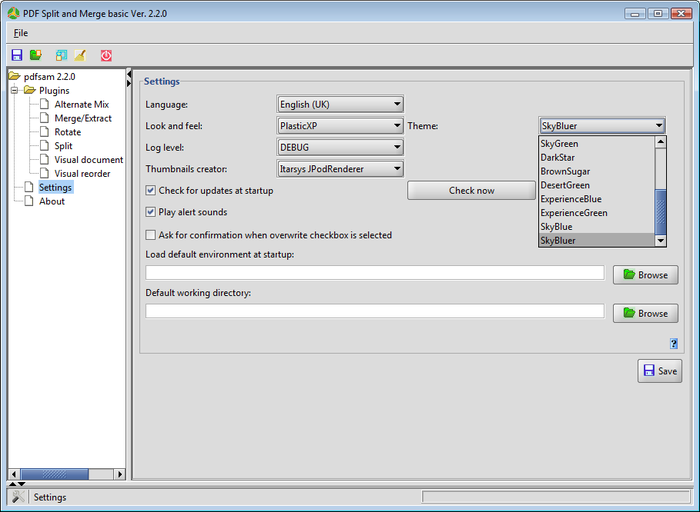Click the tree panel horizontal scrollbar thumb
This screenshot has width=700, height=512.
point(54,474)
